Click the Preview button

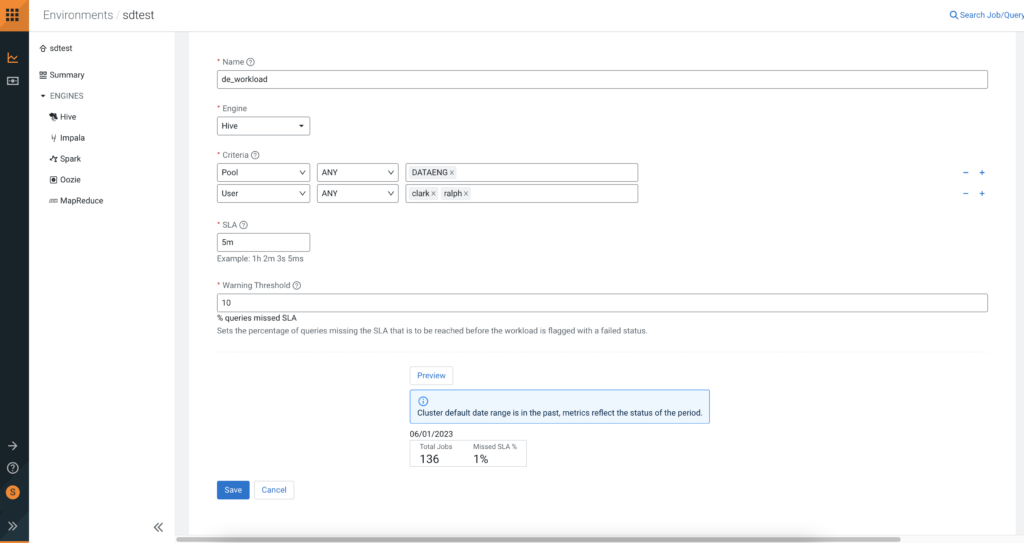(x=431, y=375)
